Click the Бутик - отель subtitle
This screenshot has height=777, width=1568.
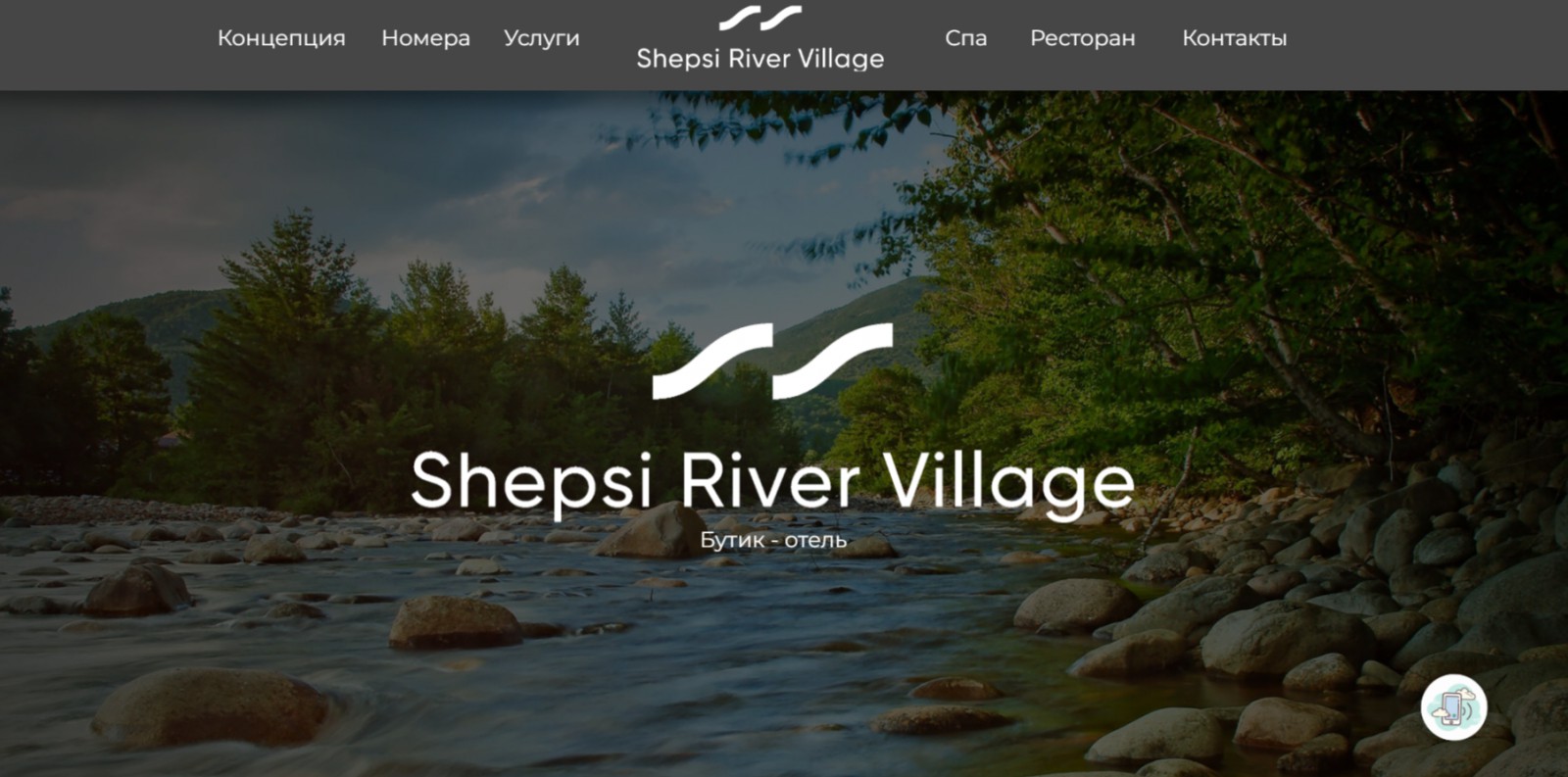tap(773, 540)
